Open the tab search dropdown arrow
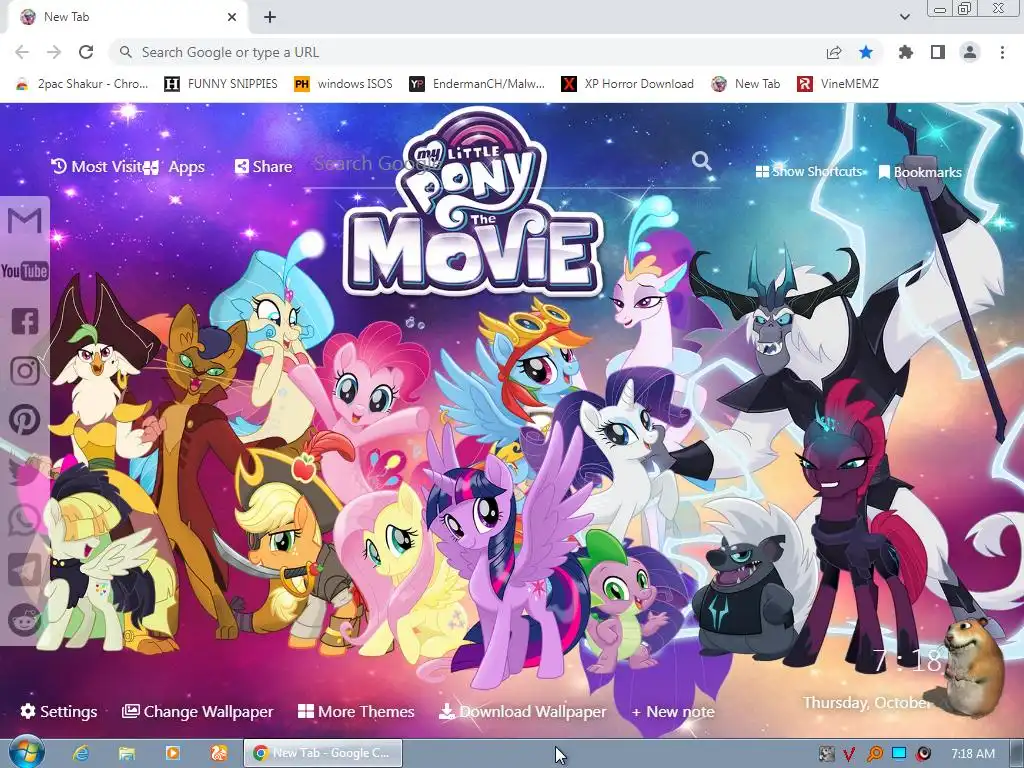The image size is (1024, 768). click(904, 17)
